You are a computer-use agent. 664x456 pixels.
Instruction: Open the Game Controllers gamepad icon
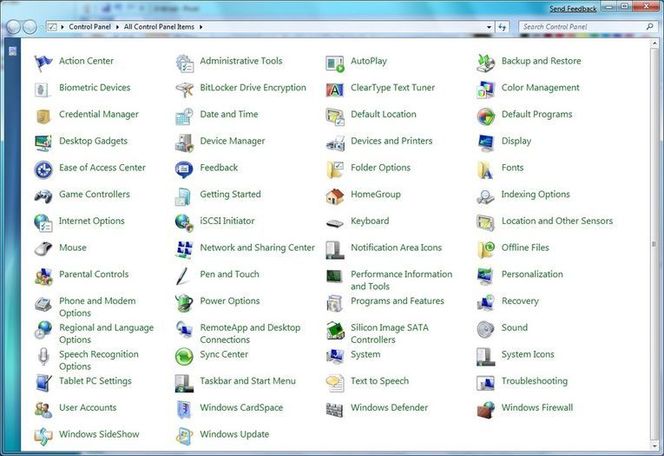43,196
